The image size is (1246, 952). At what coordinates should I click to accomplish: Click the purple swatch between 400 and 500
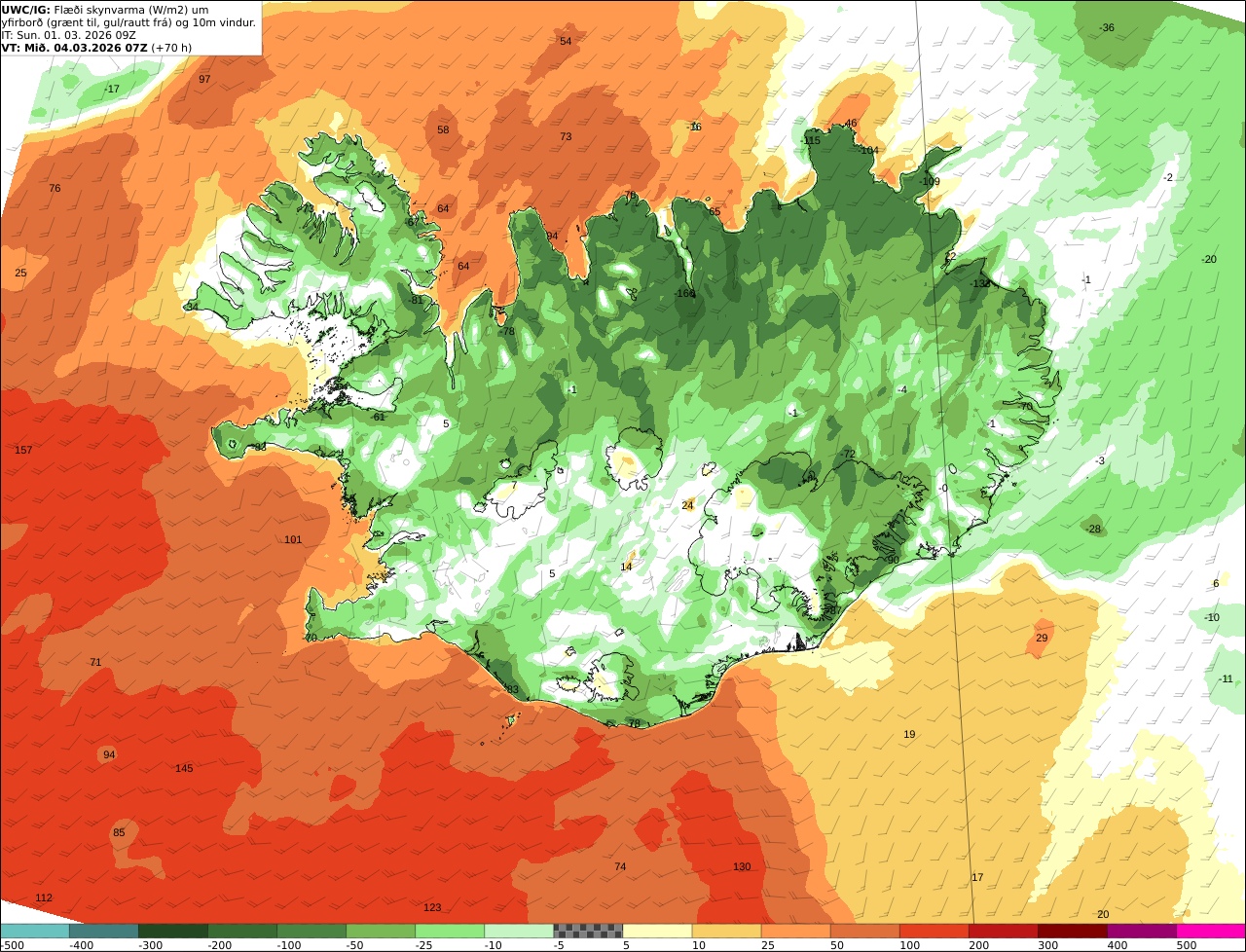pyautogui.click(x=1140, y=931)
